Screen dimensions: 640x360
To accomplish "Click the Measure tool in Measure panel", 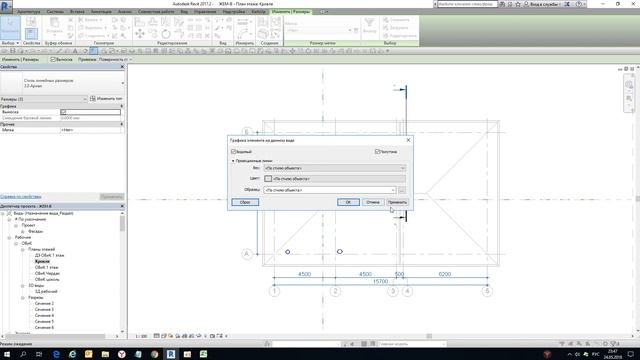I will [242, 22].
